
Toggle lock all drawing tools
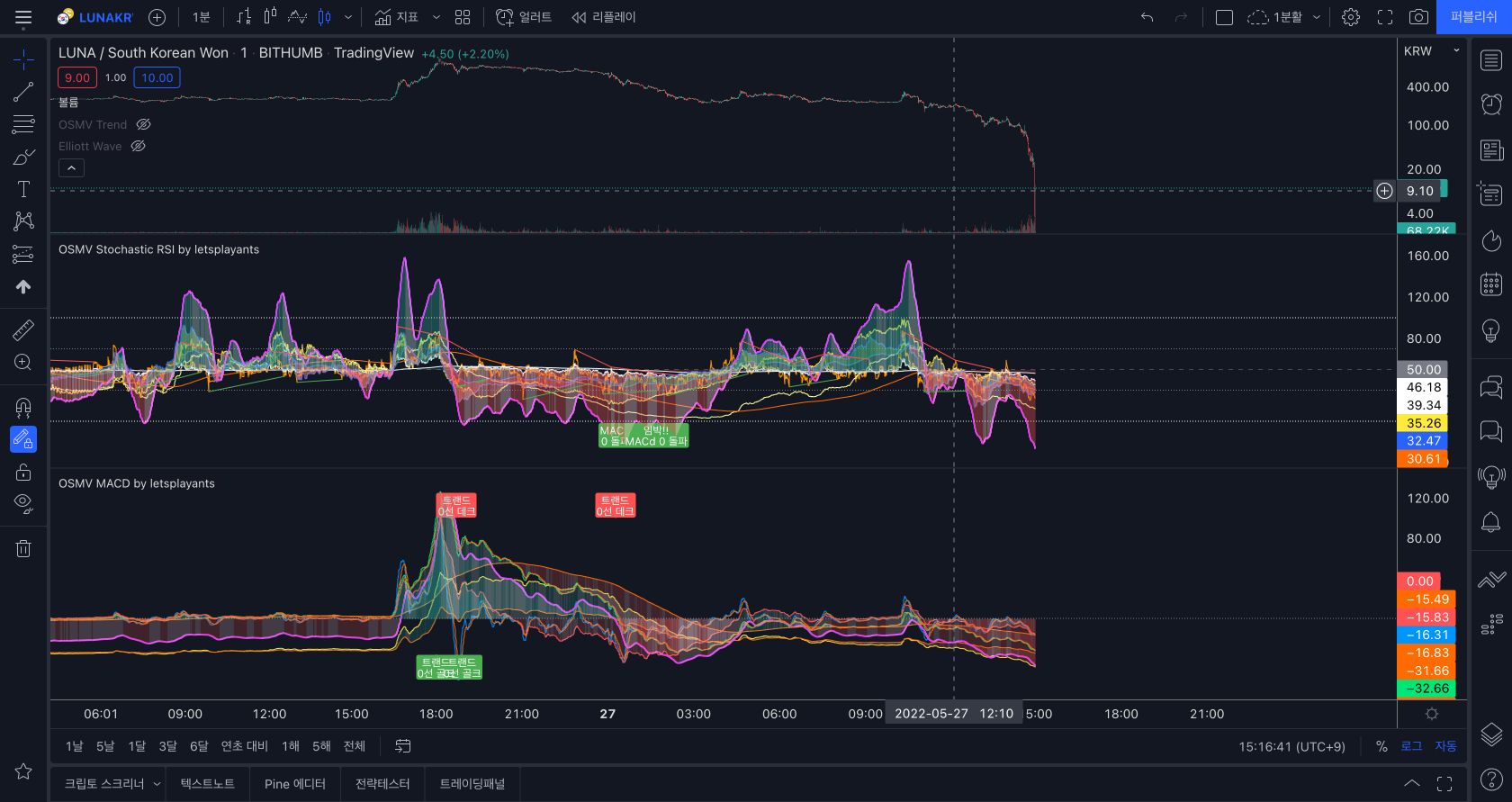point(23,472)
